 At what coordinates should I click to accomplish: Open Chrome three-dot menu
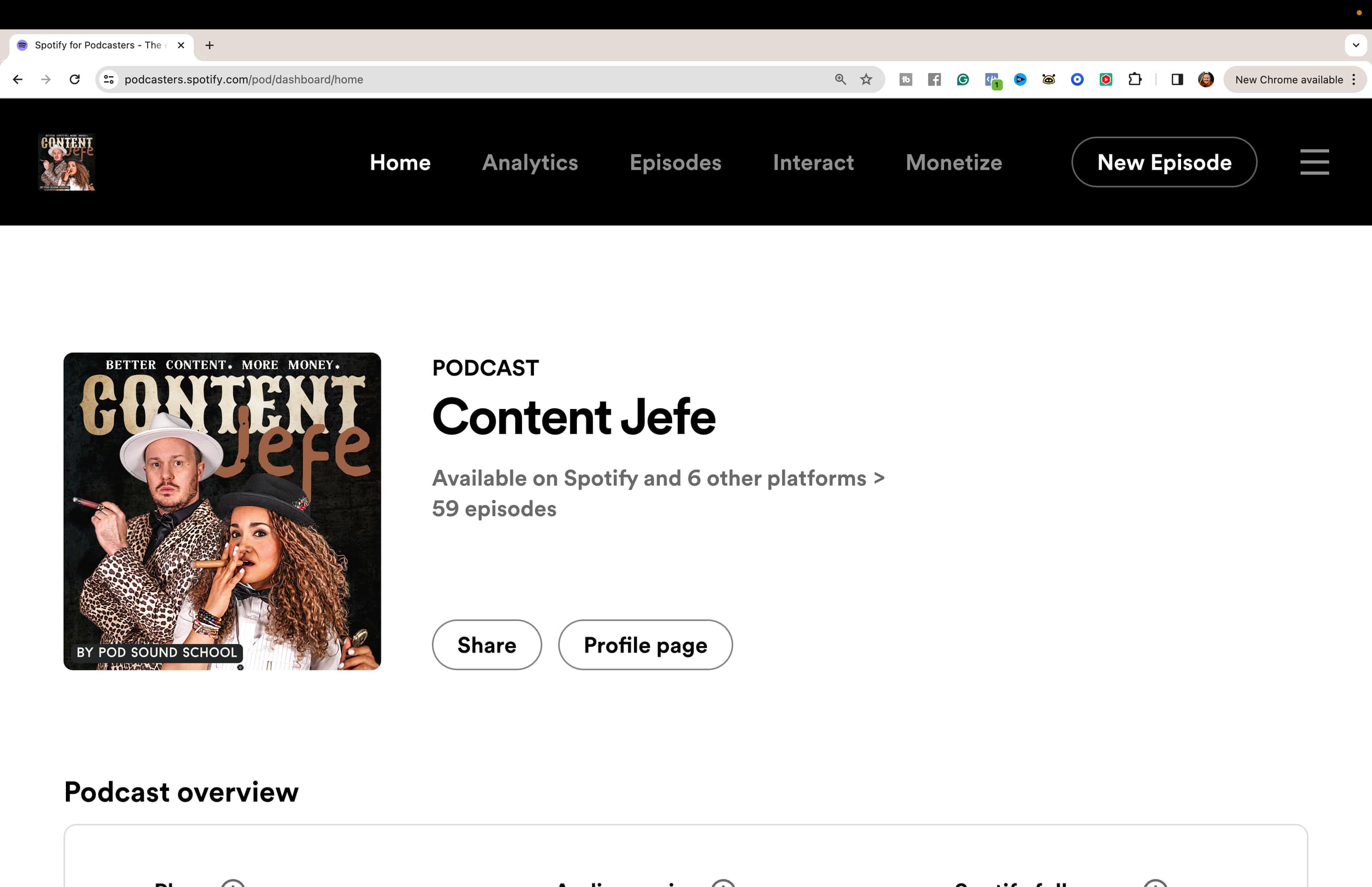point(1354,80)
